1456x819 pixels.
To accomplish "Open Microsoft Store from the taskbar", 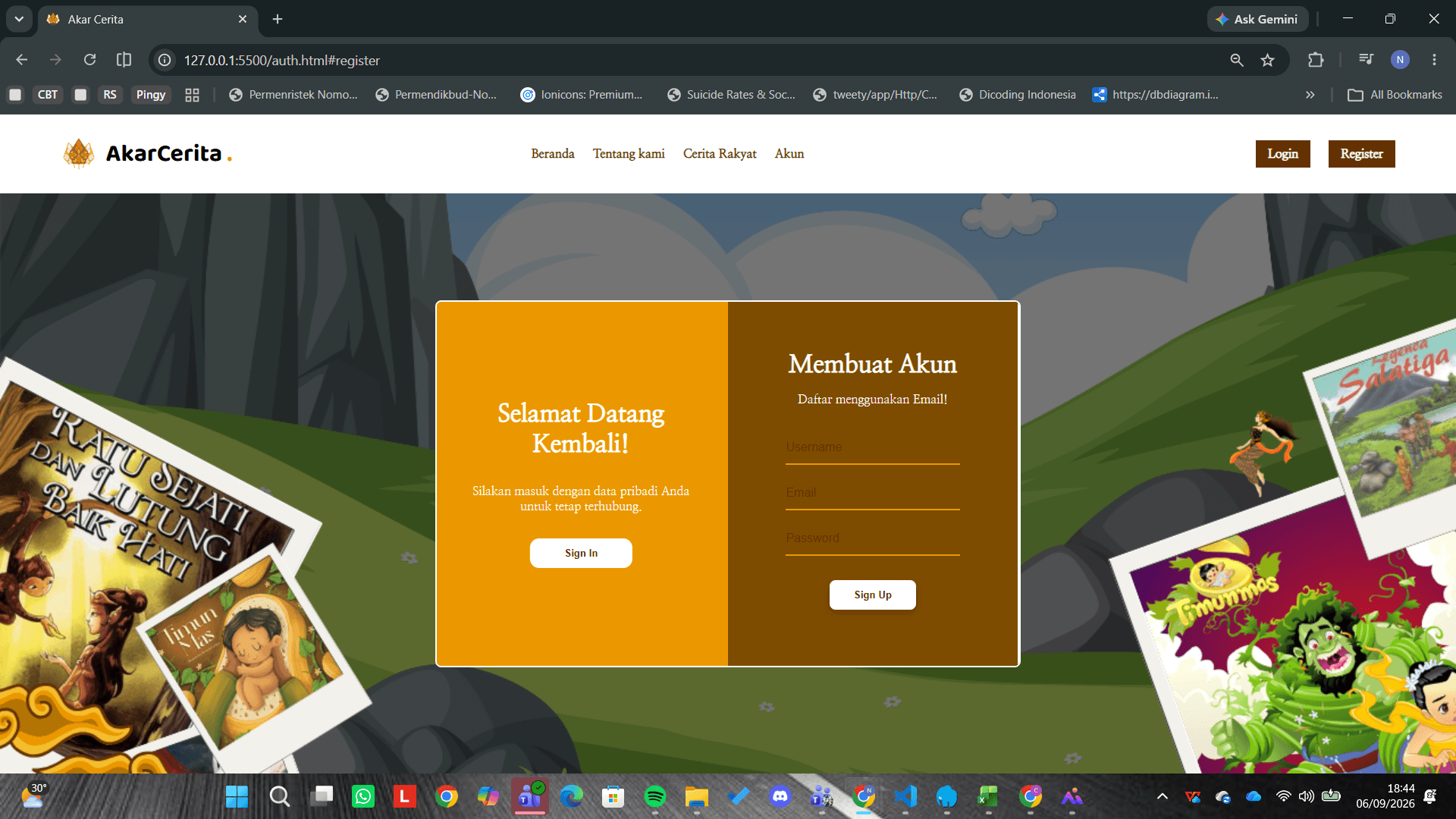I will (613, 796).
